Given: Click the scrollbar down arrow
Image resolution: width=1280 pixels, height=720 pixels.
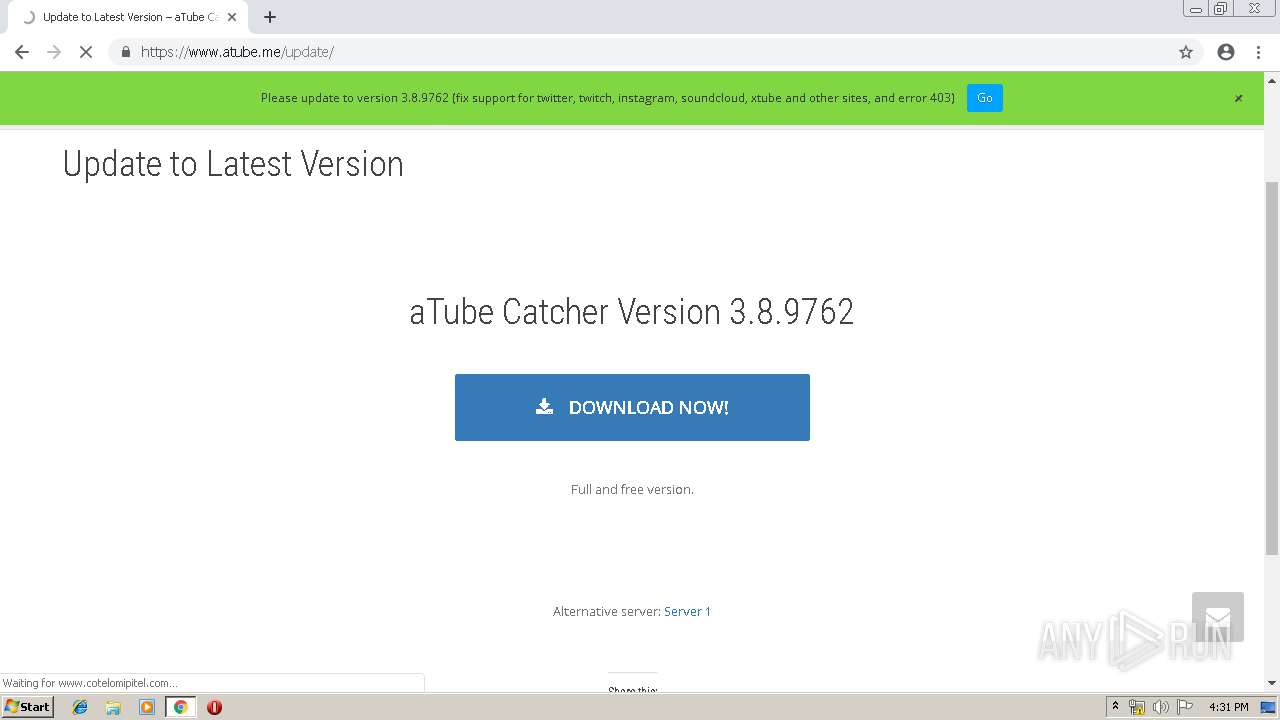Looking at the screenshot, I should pyautogui.click(x=1272, y=683).
